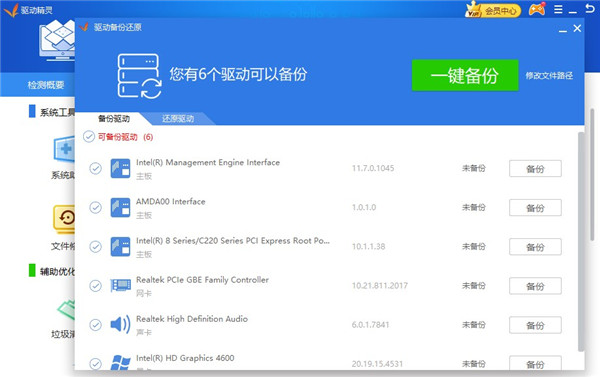
Task: Toggle the AMDA00 Interface checkbox
Action: click(x=95, y=207)
